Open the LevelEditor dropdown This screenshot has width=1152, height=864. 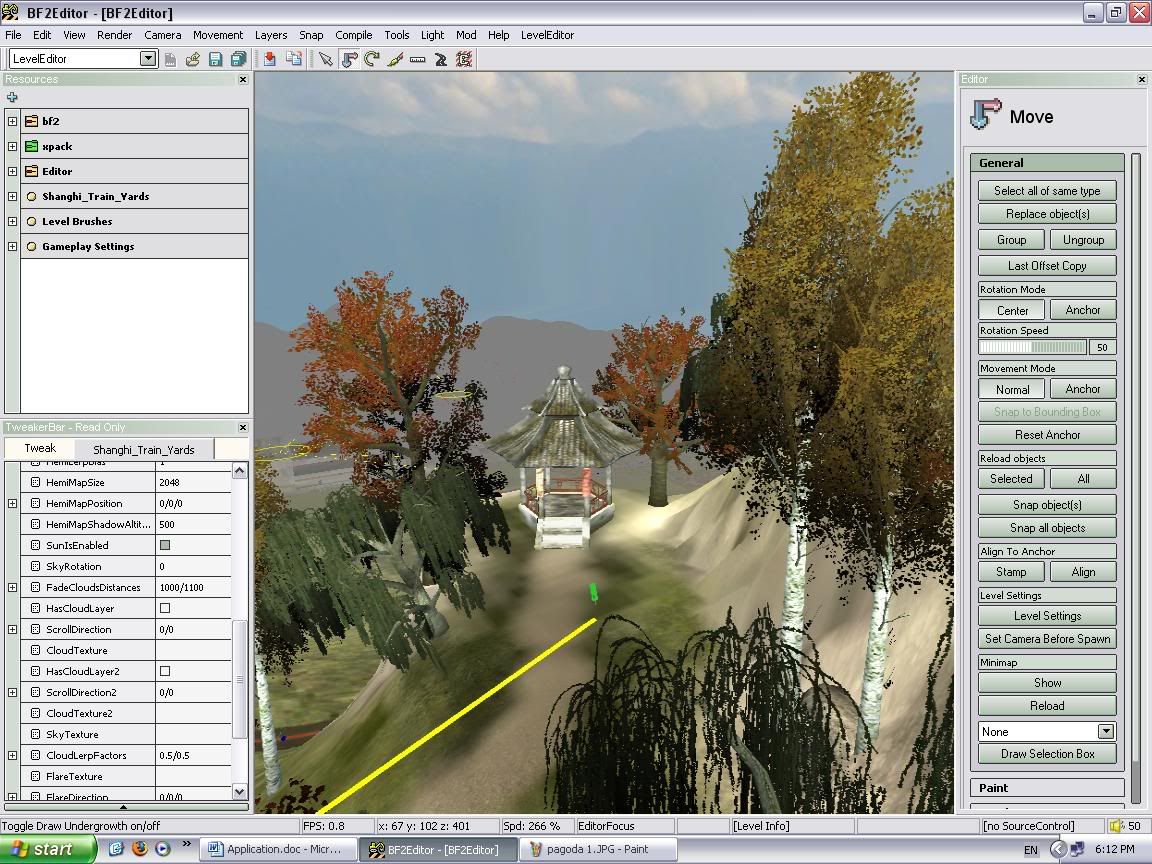[x=148, y=59]
